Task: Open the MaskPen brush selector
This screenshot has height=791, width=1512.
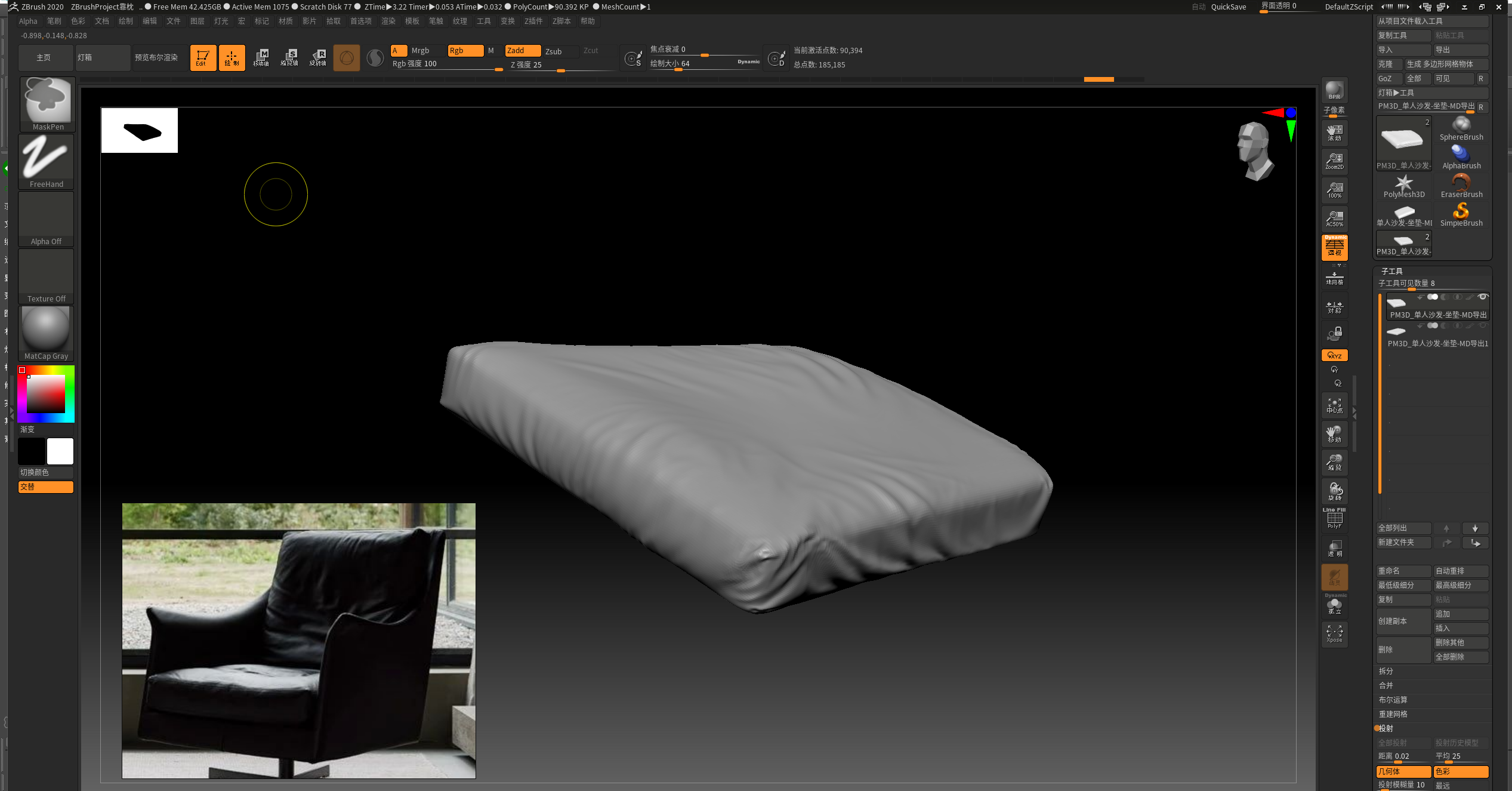Action: 47,103
